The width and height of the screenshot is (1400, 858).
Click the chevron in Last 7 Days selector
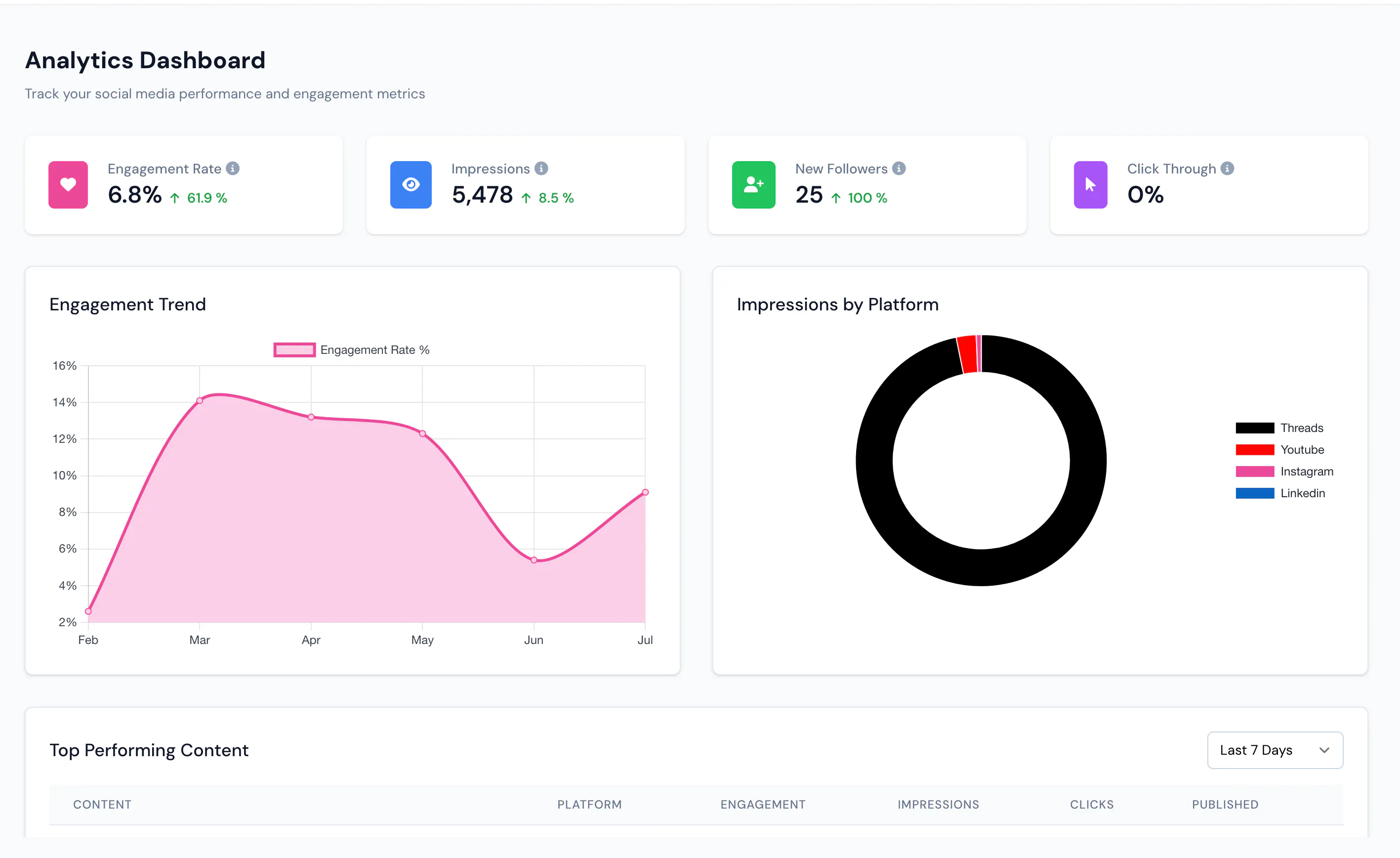(1324, 751)
